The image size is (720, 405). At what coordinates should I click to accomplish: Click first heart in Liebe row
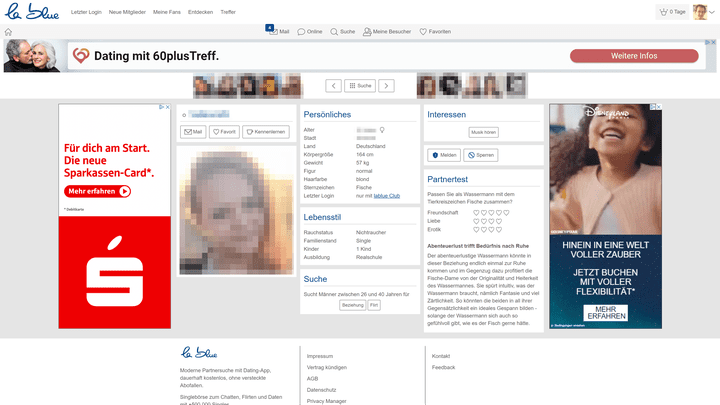click(476, 221)
